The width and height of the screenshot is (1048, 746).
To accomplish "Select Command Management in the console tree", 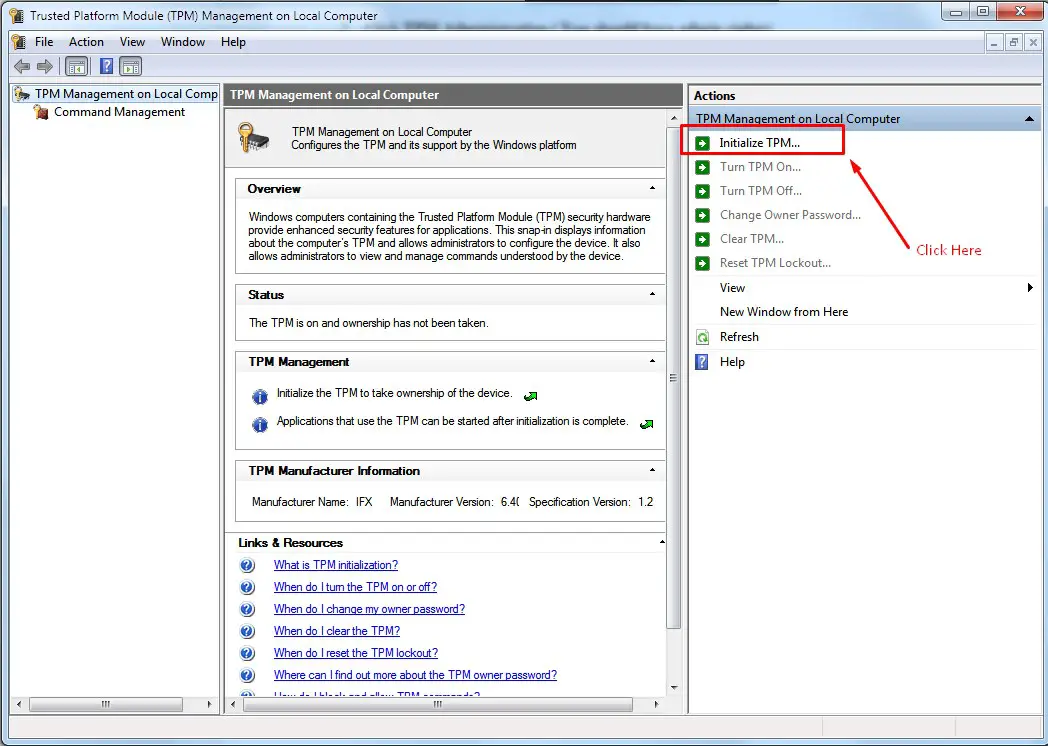I will [119, 112].
